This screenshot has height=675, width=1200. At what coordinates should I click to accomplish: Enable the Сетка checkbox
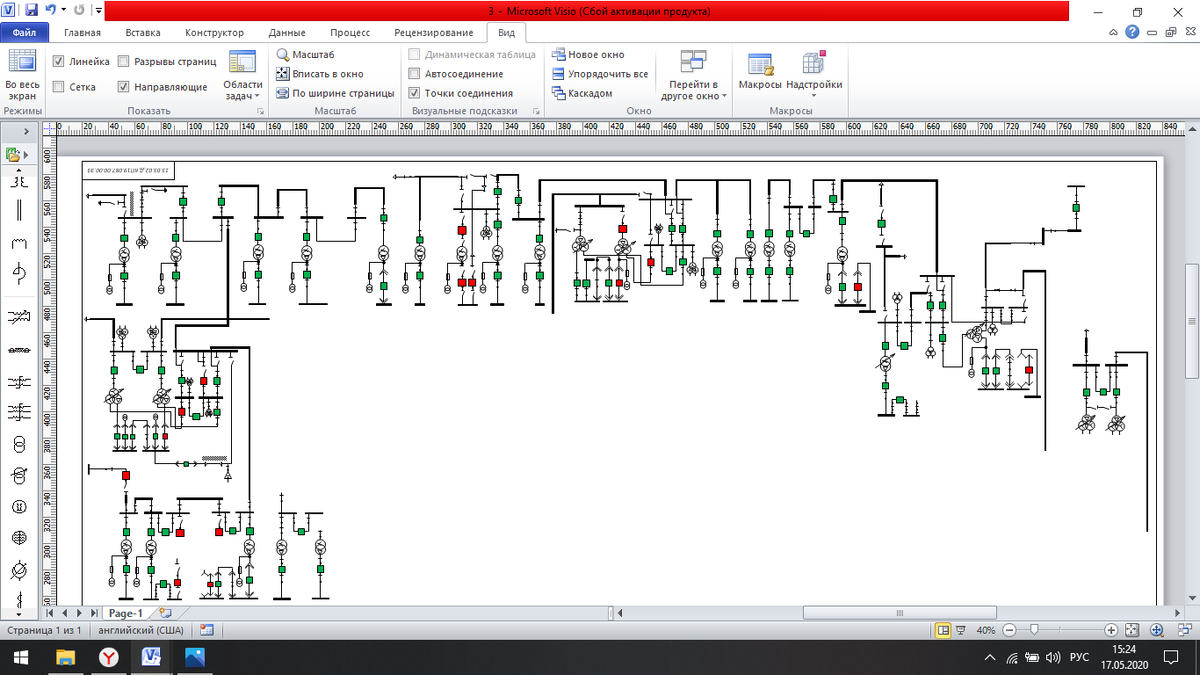point(59,87)
